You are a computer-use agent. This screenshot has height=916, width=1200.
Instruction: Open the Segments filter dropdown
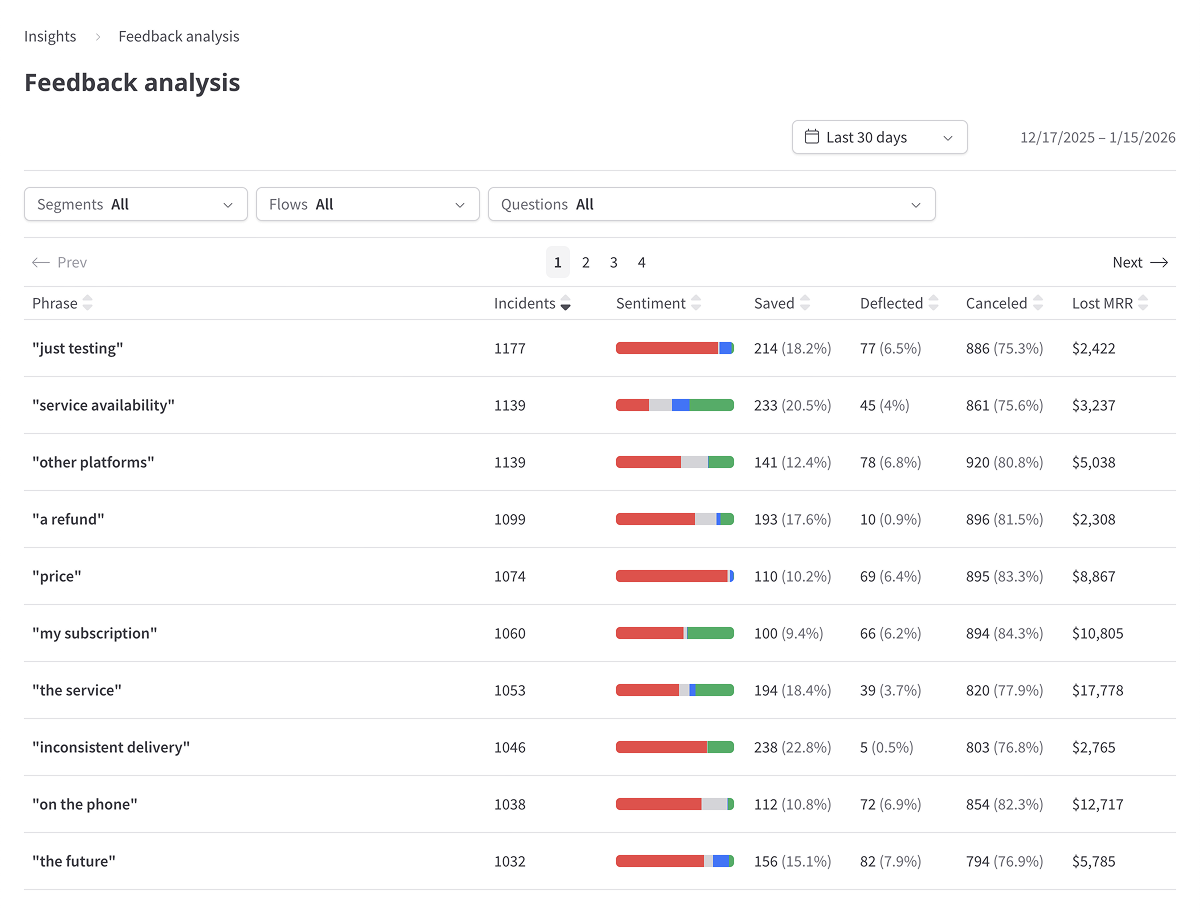(x=135, y=204)
